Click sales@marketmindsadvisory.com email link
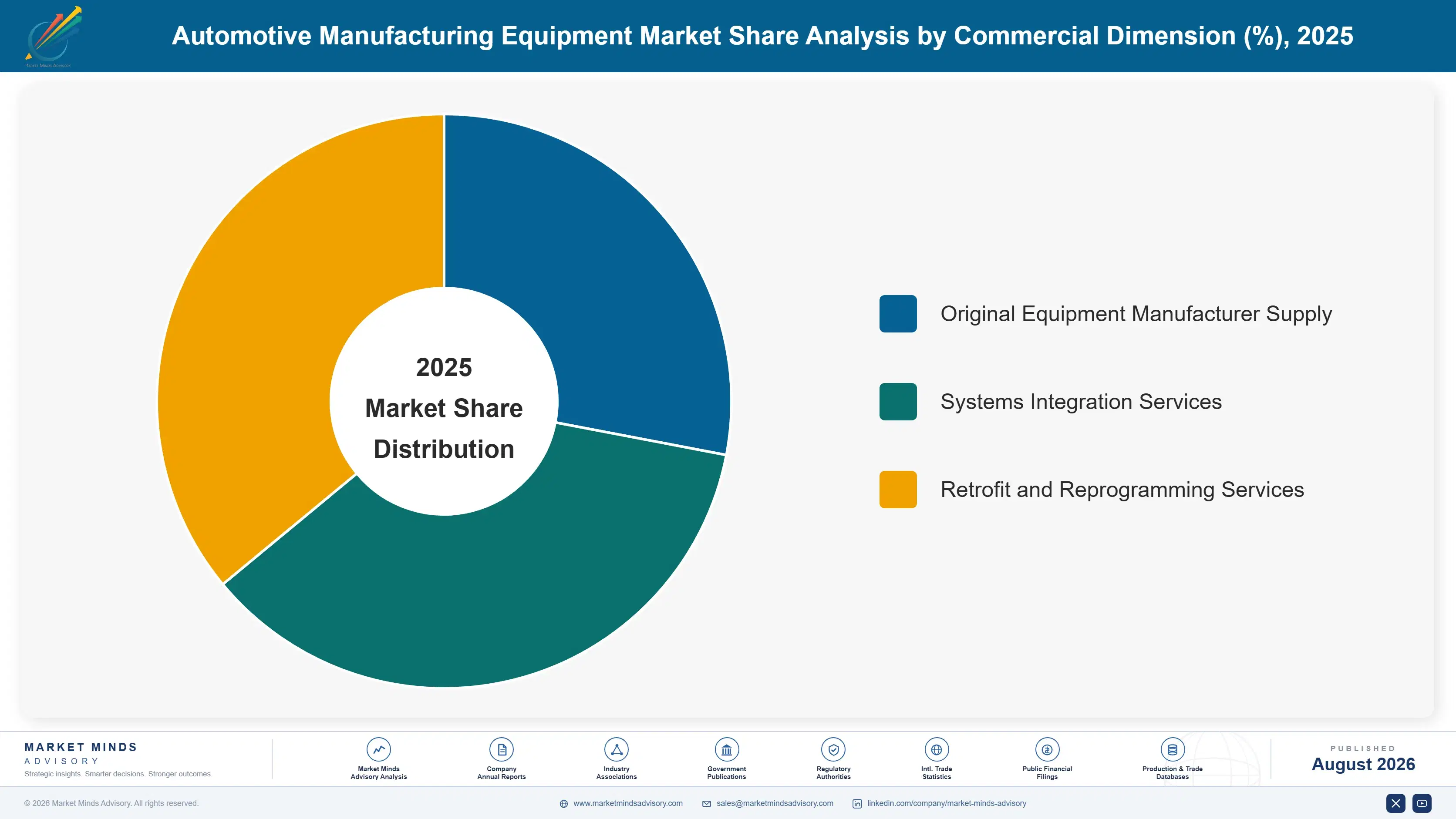The height and width of the screenshot is (819, 1456). click(x=775, y=803)
